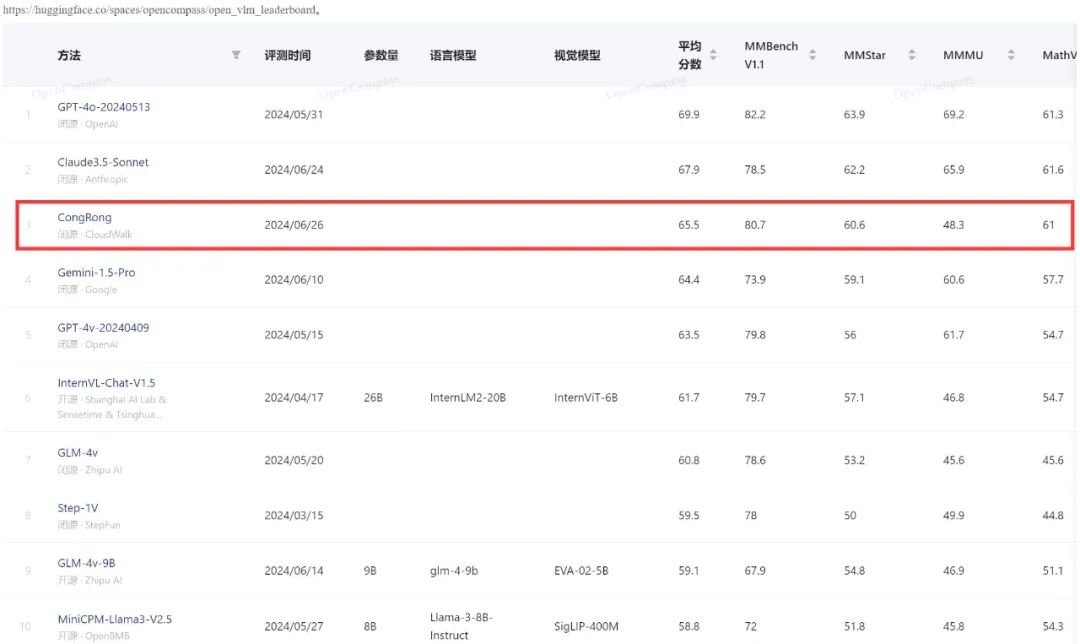Select the MMMU score 69.2 cell
Viewport: 1080px width, 644px height.
[953, 114]
